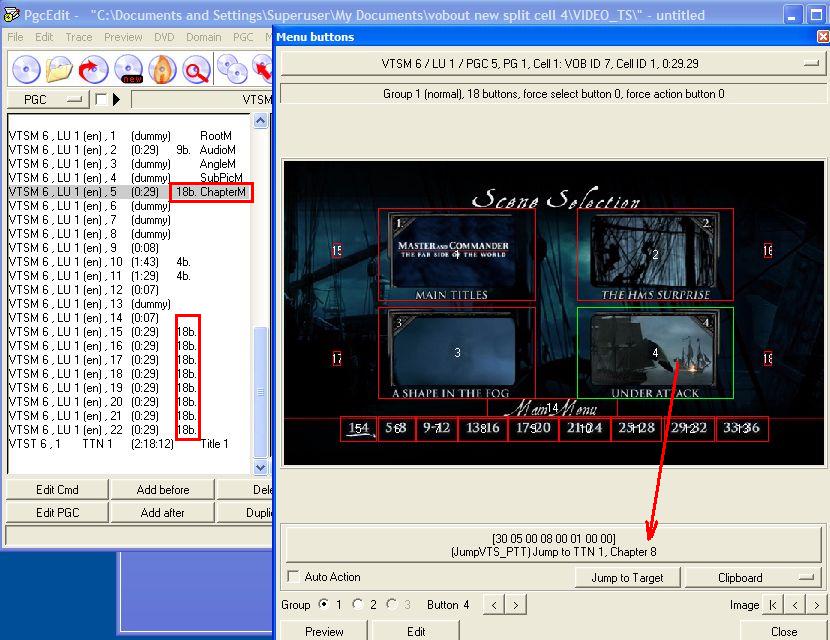
Task: Open the DVD menu
Action: pyautogui.click(x=164, y=37)
